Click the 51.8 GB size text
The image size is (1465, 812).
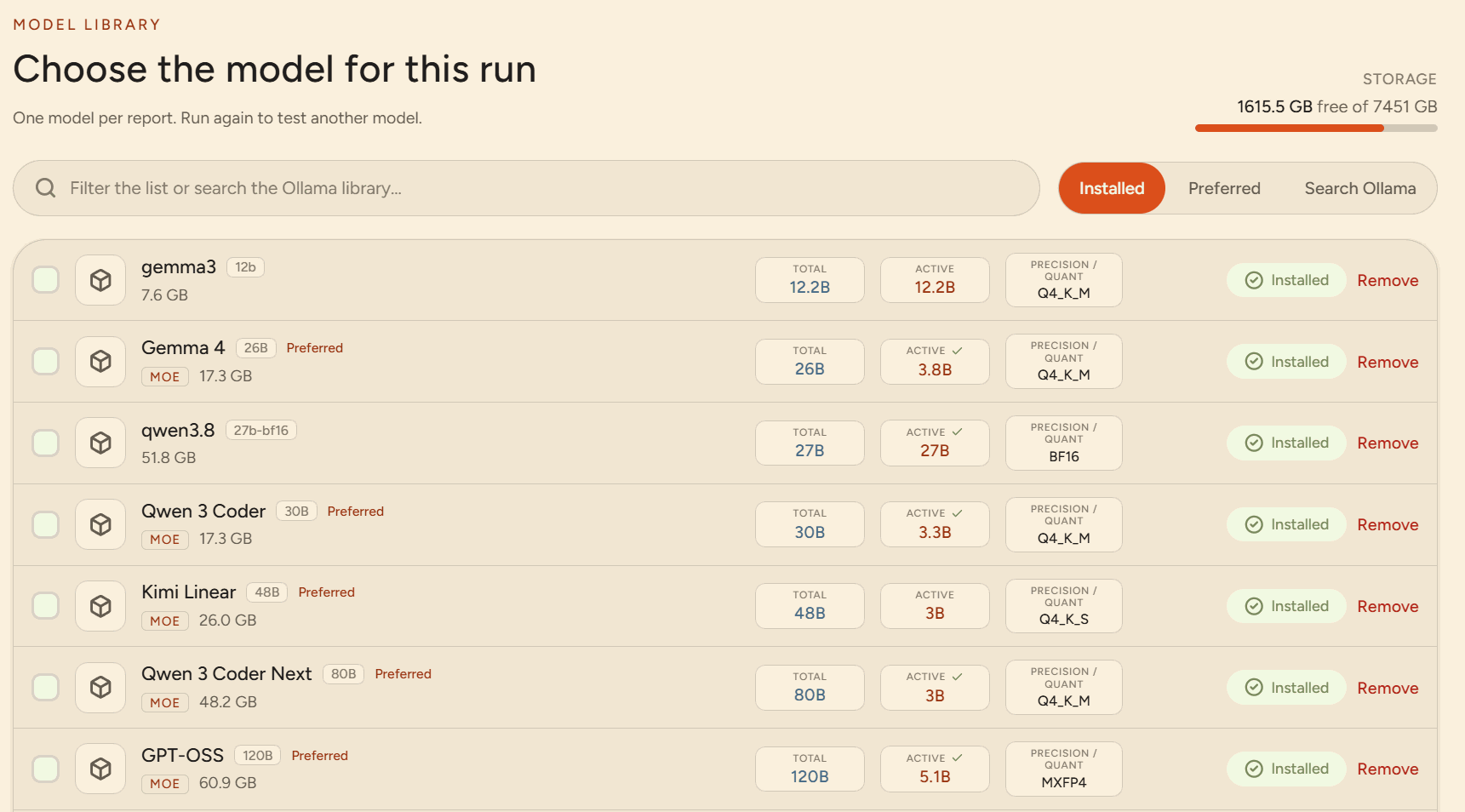(169, 458)
